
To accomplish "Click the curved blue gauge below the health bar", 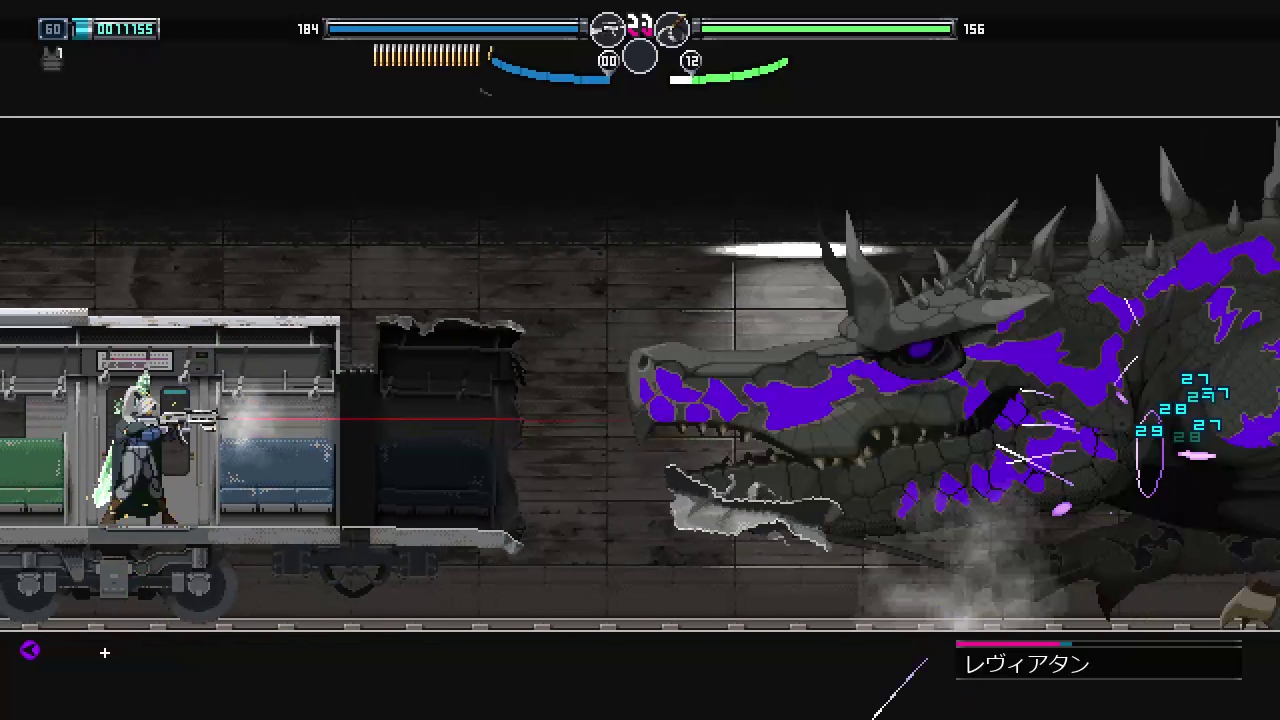I will 550,73.
